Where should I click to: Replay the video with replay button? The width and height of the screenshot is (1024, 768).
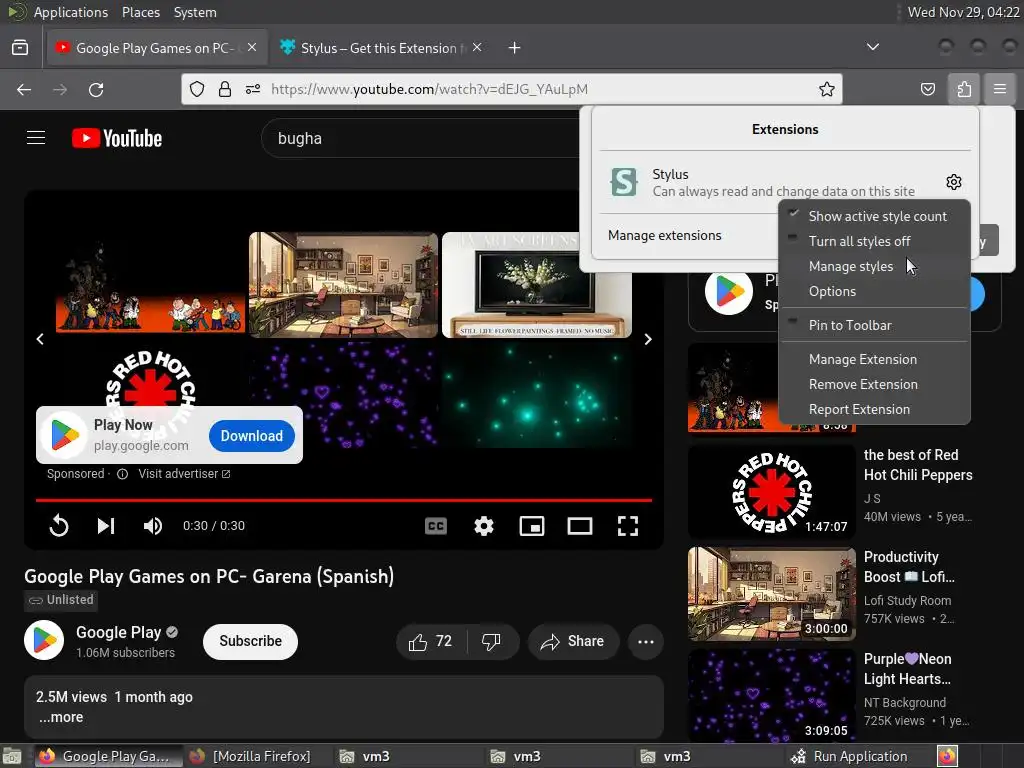pos(59,526)
